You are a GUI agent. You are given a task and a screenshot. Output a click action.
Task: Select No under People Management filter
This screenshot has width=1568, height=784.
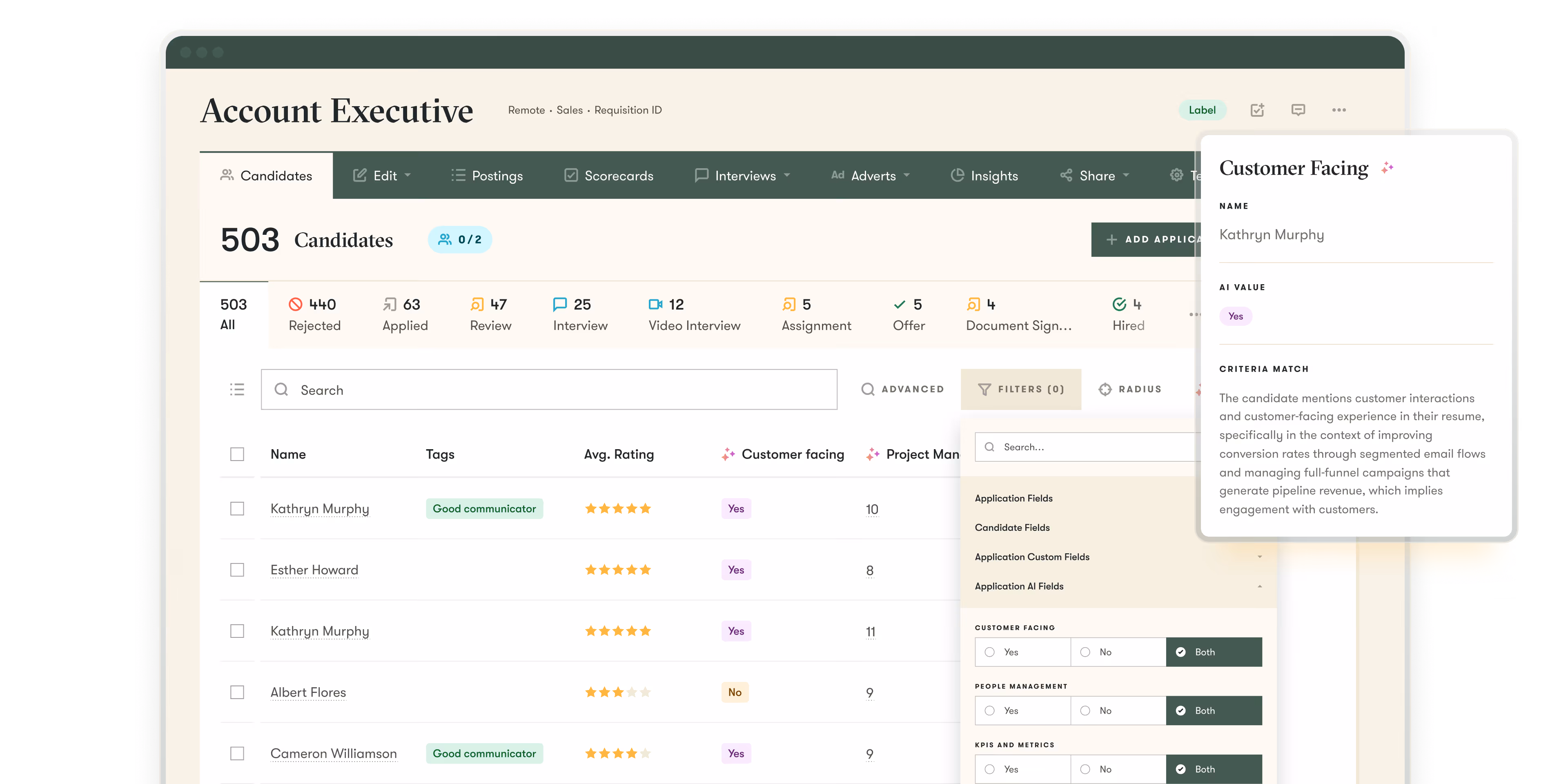coord(1118,710)
